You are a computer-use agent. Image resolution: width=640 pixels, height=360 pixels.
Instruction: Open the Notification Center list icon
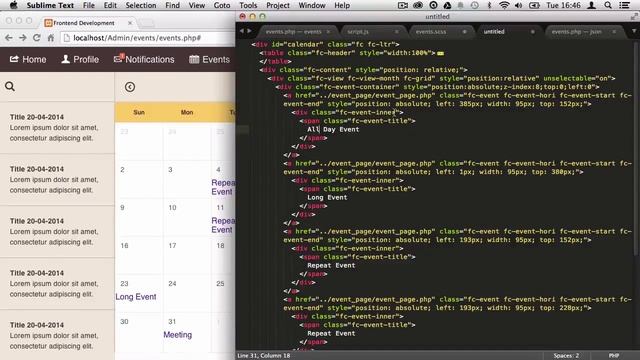pos(624,5)
